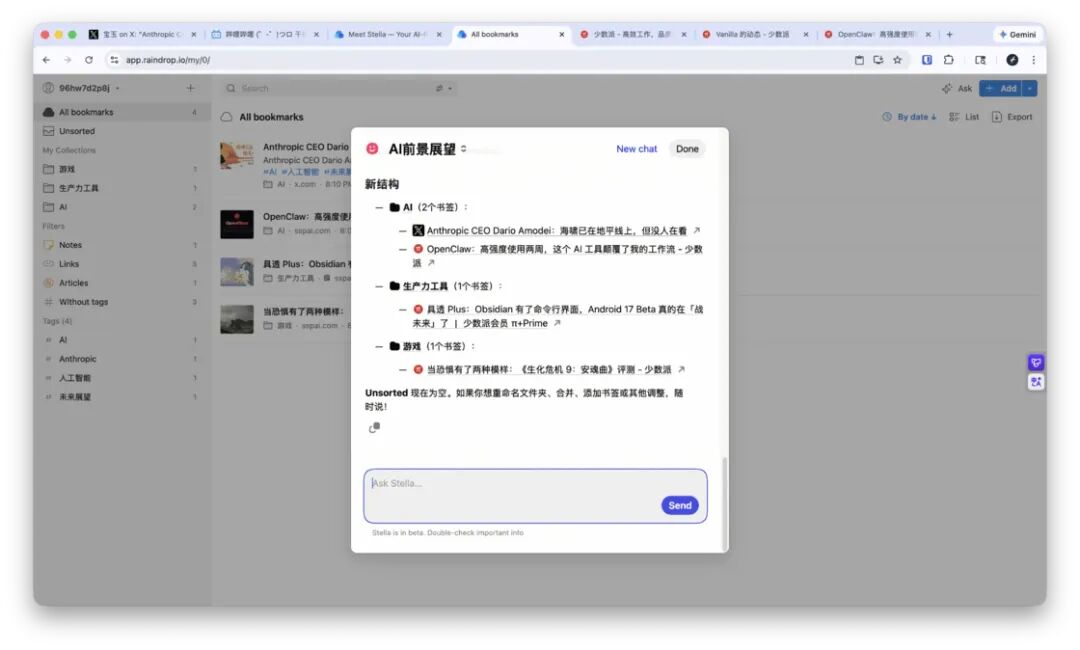The width and height of the screenshot is (1080, 650).
Task: Open the browser extensions puzzle icon
Action: click(948, 60)
